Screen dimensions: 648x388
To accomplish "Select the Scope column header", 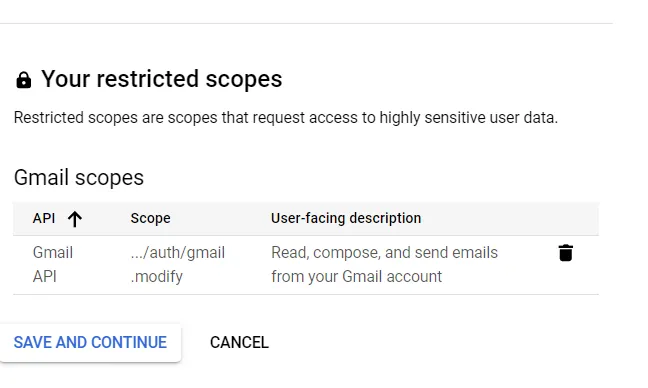I will pyautogui.click(x=150, y=218).
